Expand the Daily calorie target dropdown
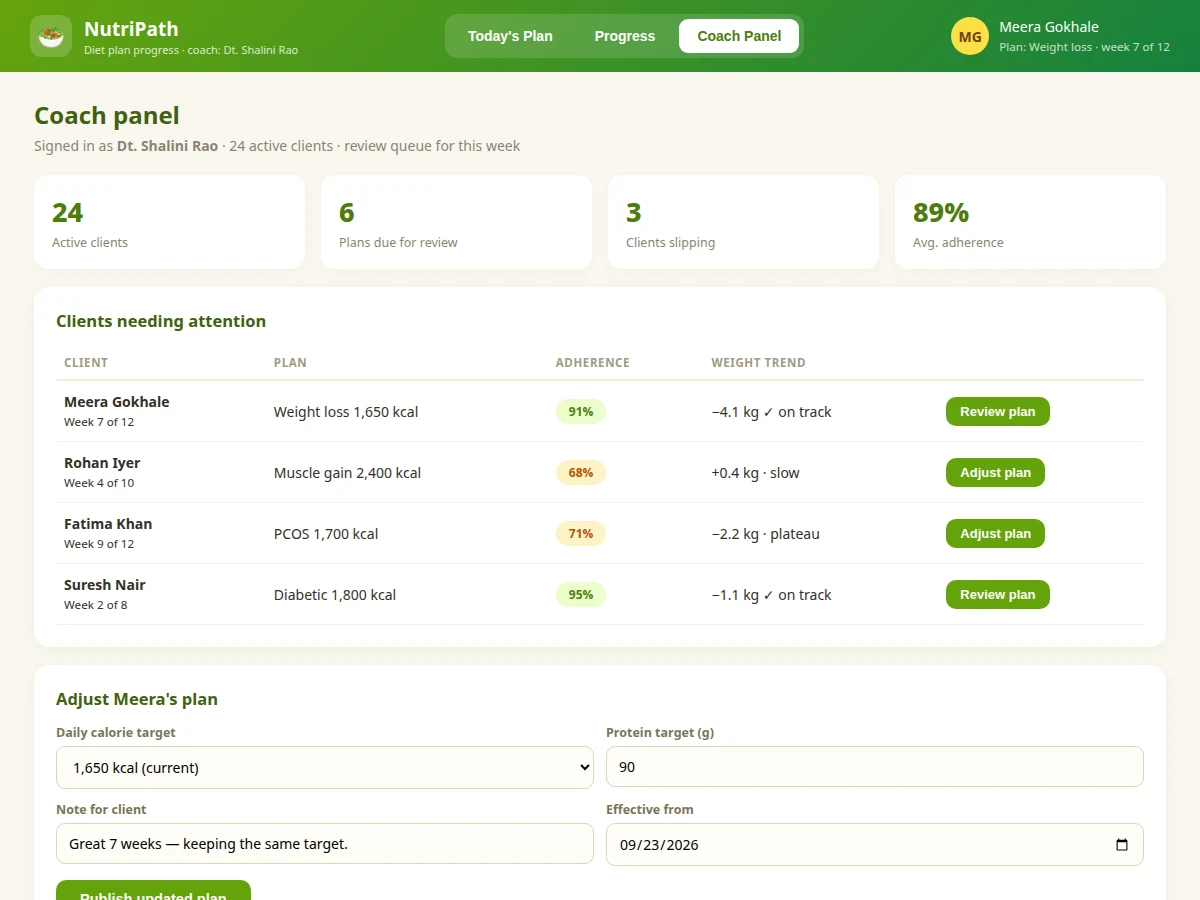This screenshot has height=900, width=1200. [x=325, y=767]
